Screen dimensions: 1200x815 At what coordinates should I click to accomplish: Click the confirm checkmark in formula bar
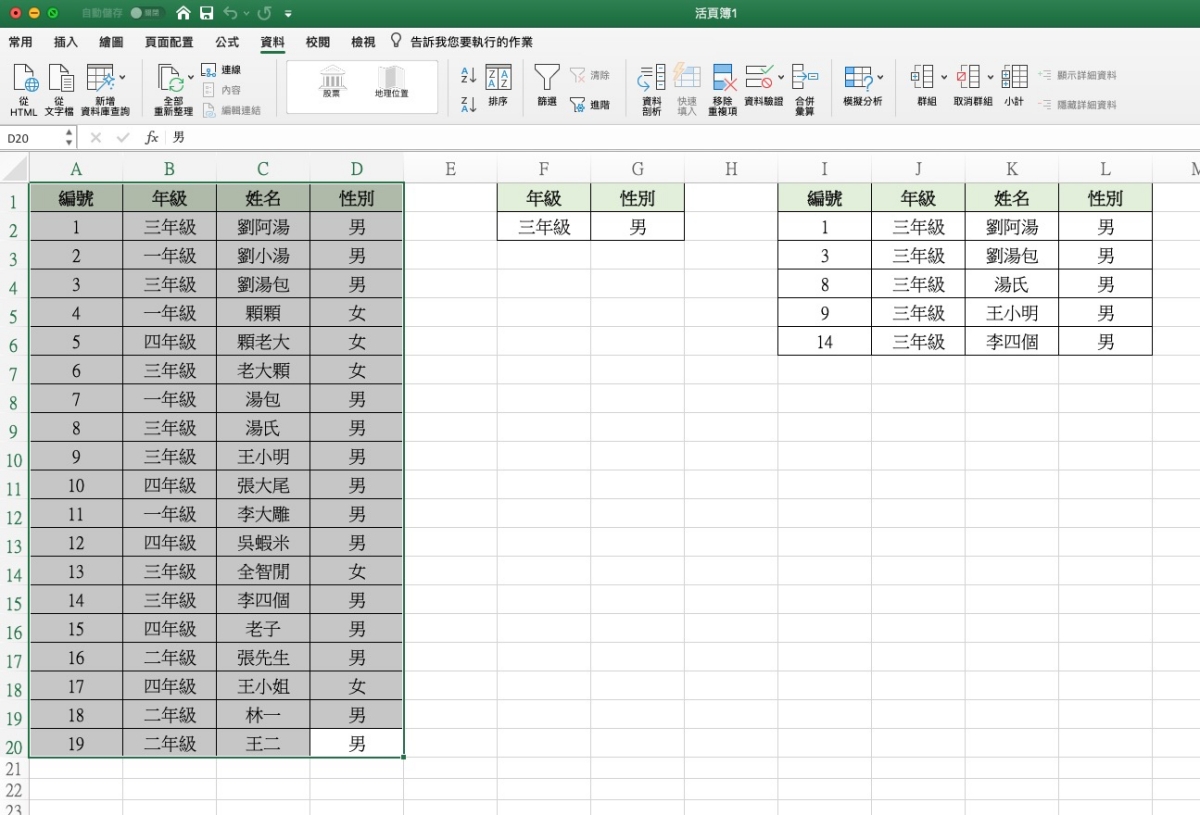pyautogui.click(x=123, y=138)
